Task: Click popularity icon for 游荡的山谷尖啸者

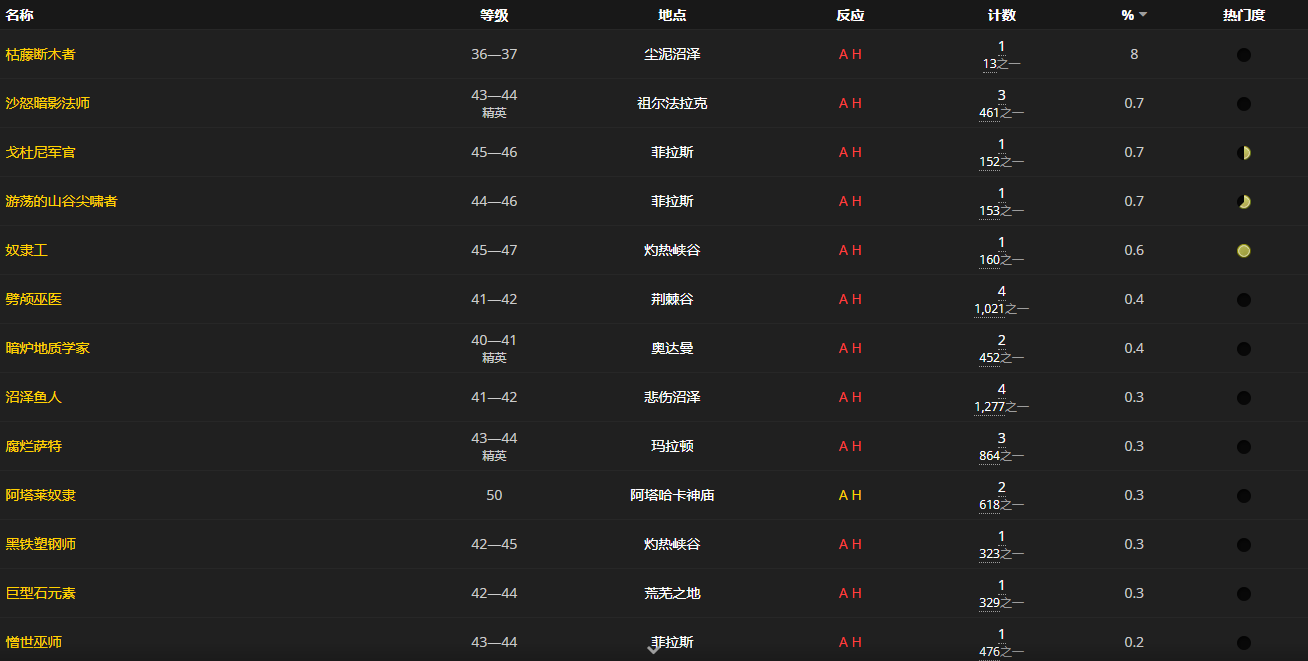Action: pyautogui.click(x=1244, y=202)
